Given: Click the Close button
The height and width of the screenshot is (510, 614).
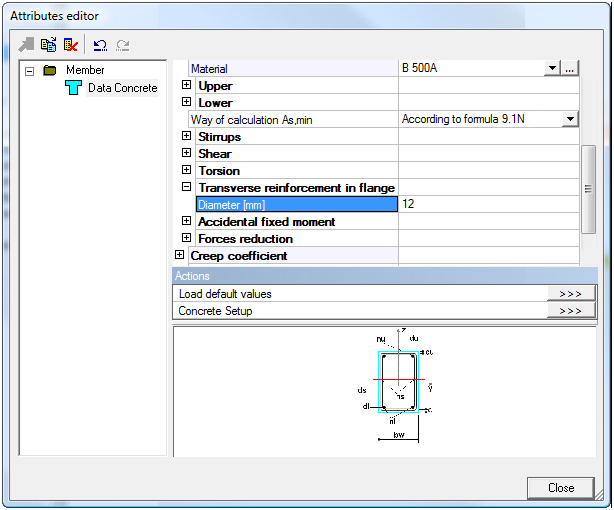Looking at the screenshot, I should [x=560, y=488].
